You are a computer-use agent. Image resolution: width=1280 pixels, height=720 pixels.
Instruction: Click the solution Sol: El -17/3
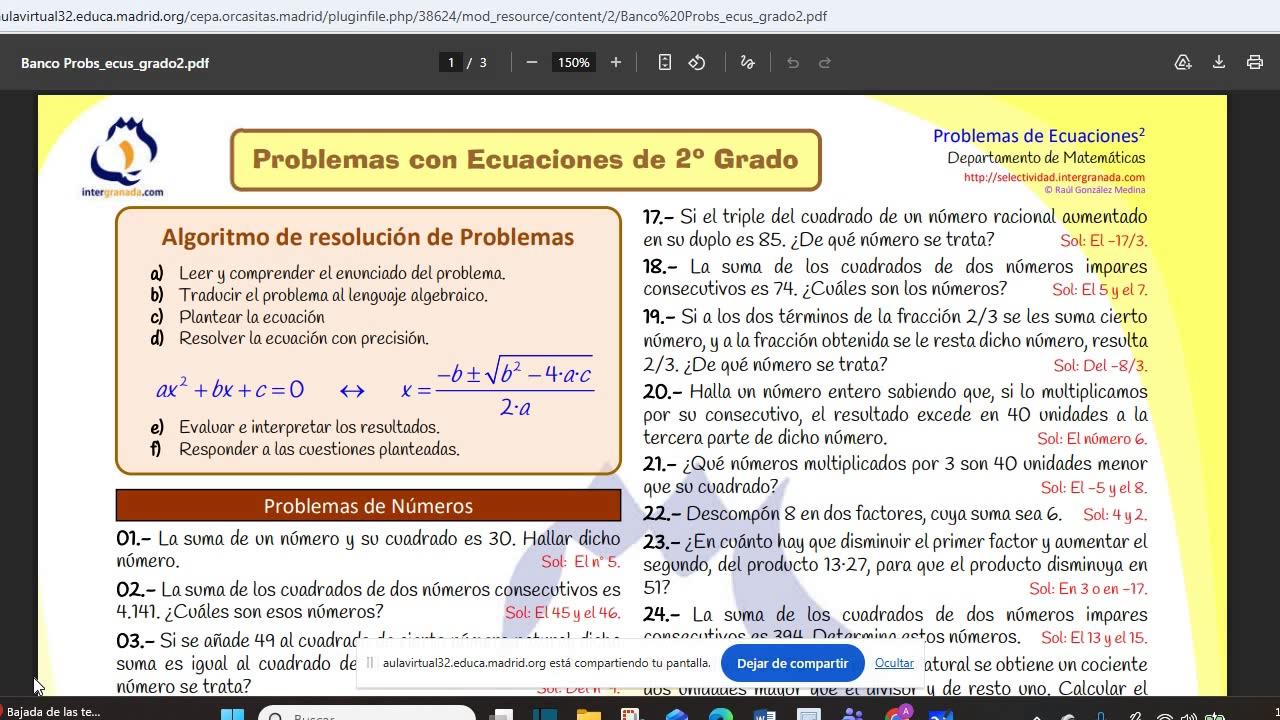[x=1104, y=241]
